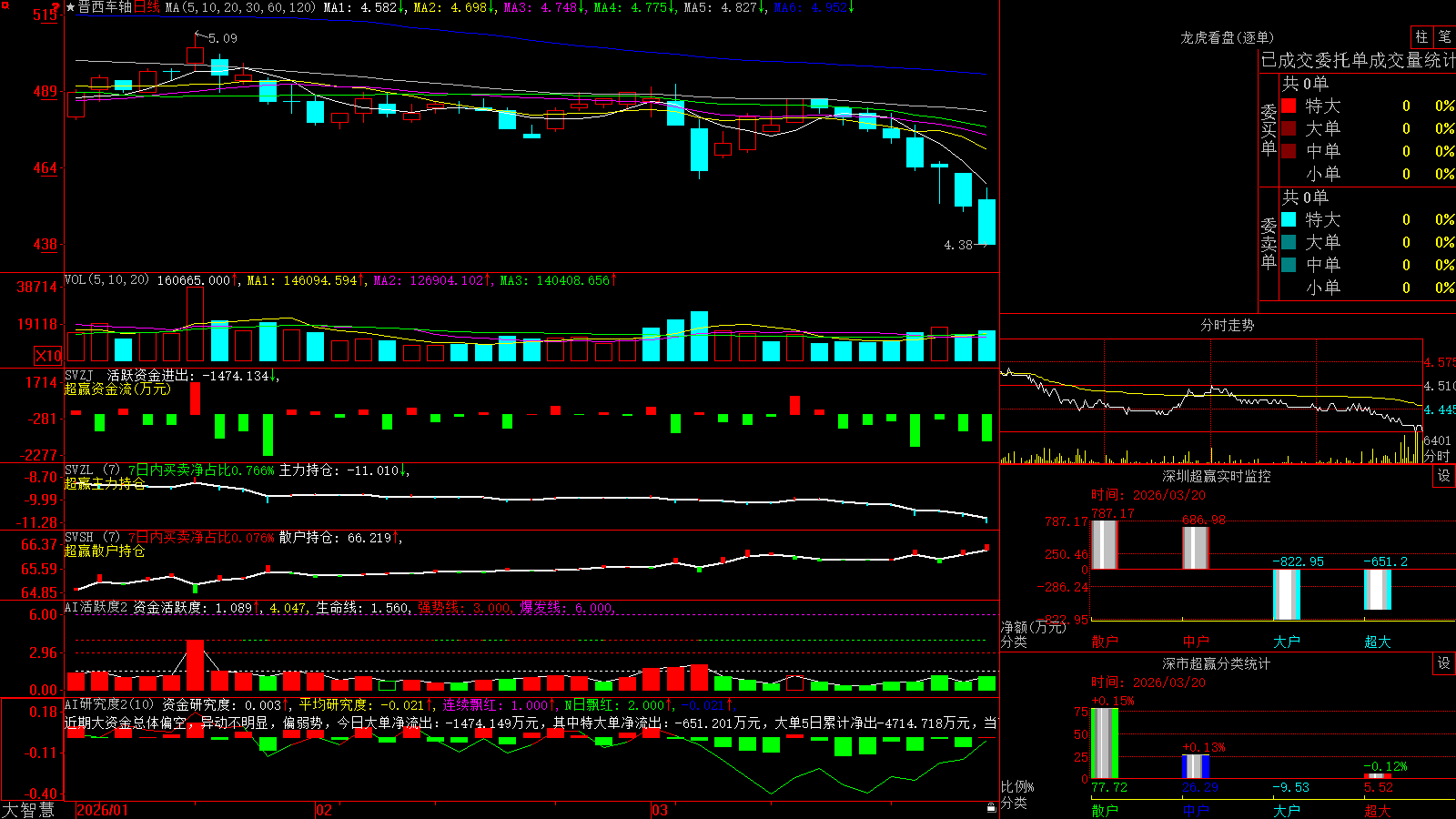Select 中户 category in 深圳超赢实时监控
The width and height of the screenshot is (1456, 819).
tap(1196, 642)
